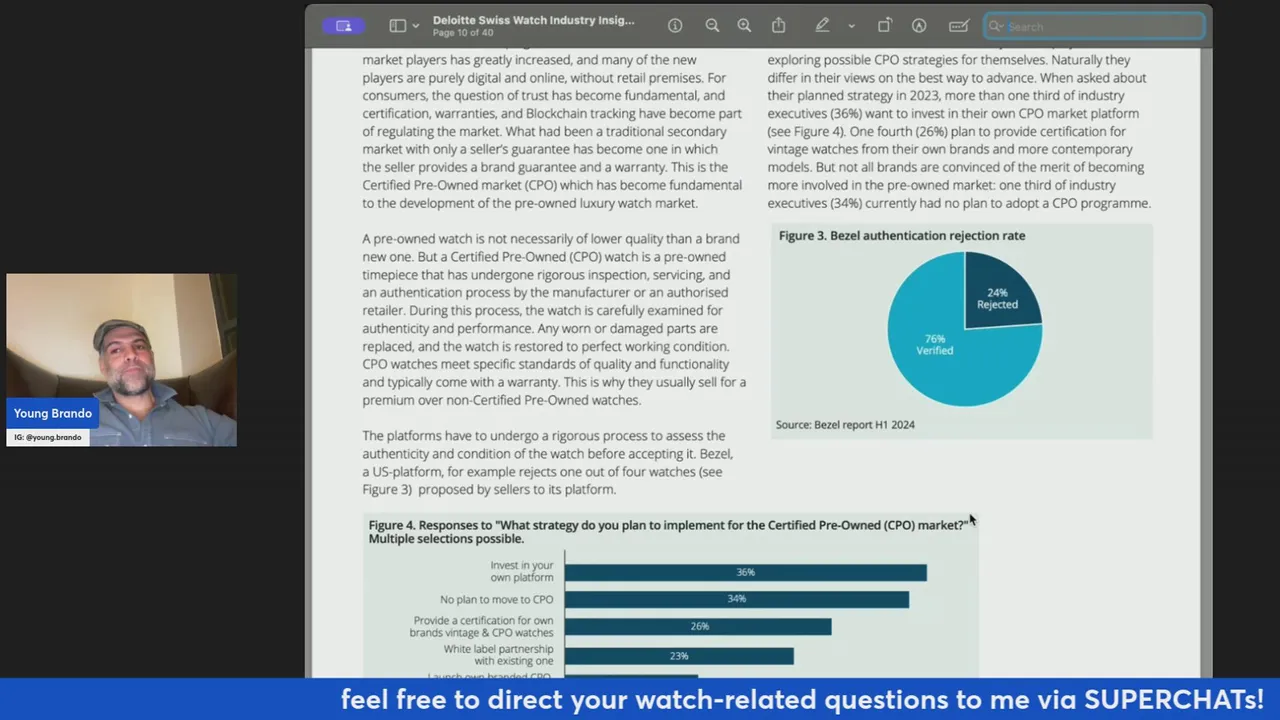Viewport: 1280px width, 720px height.
Task: Click the search magnifier options icon
Action: [x=997, y=26]
